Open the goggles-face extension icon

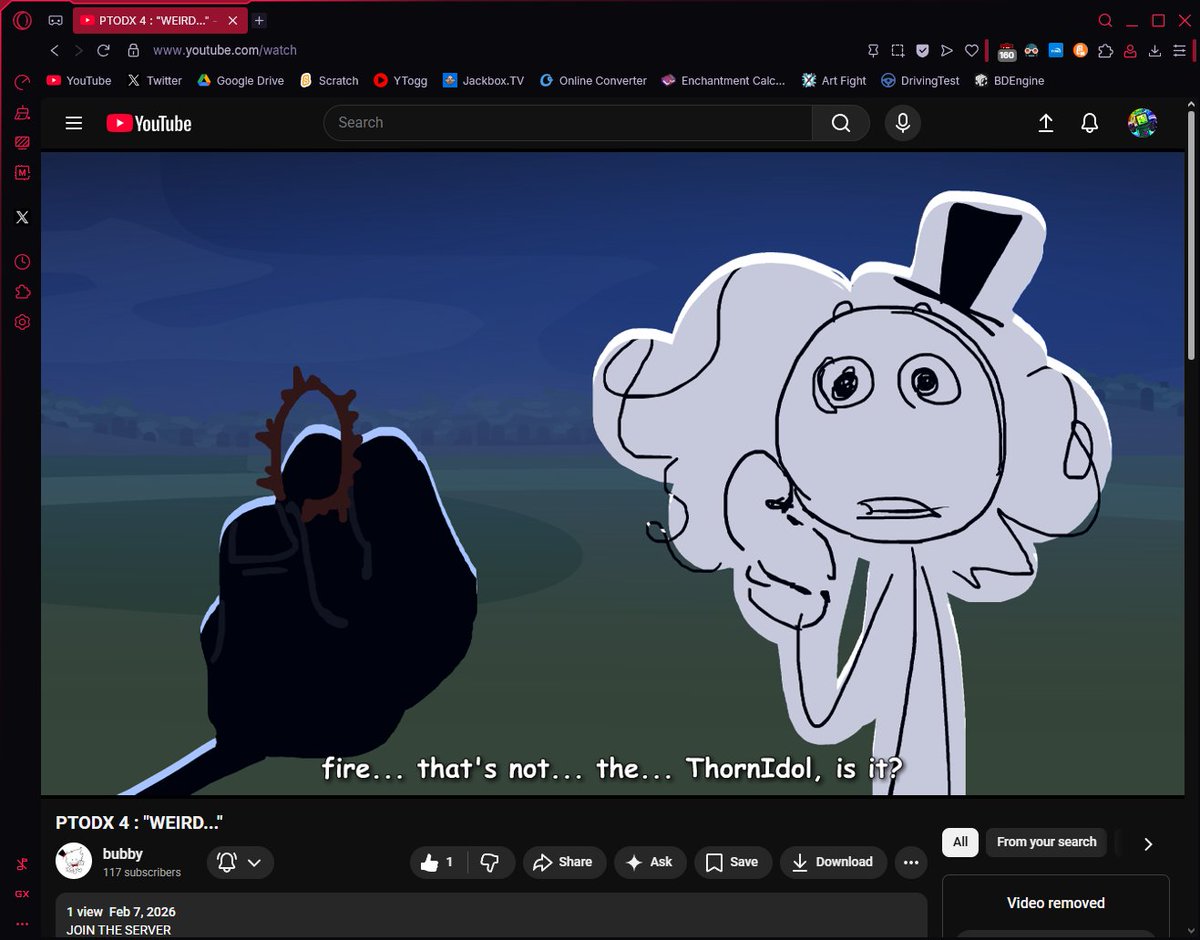pos(1031,50)
